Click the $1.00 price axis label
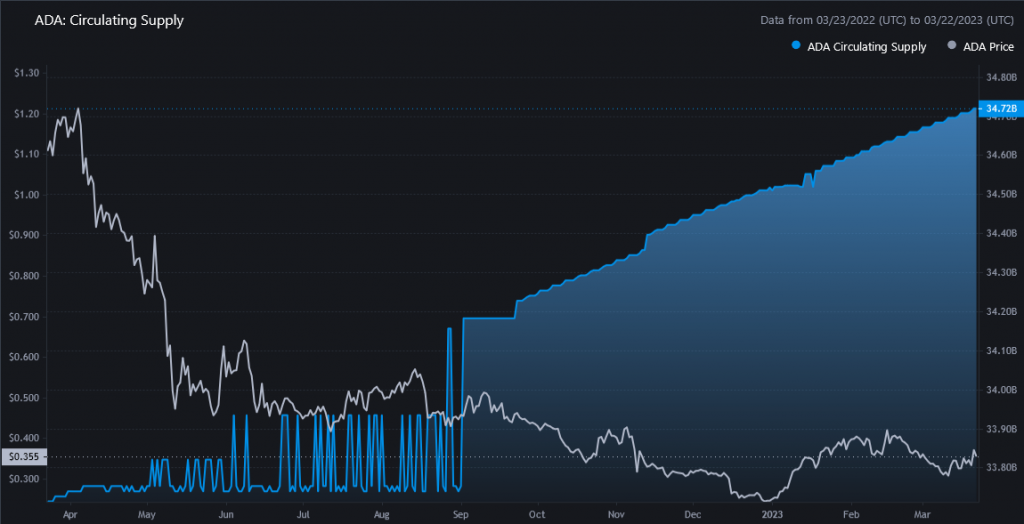1024x524 pixels. click(27, 195)
